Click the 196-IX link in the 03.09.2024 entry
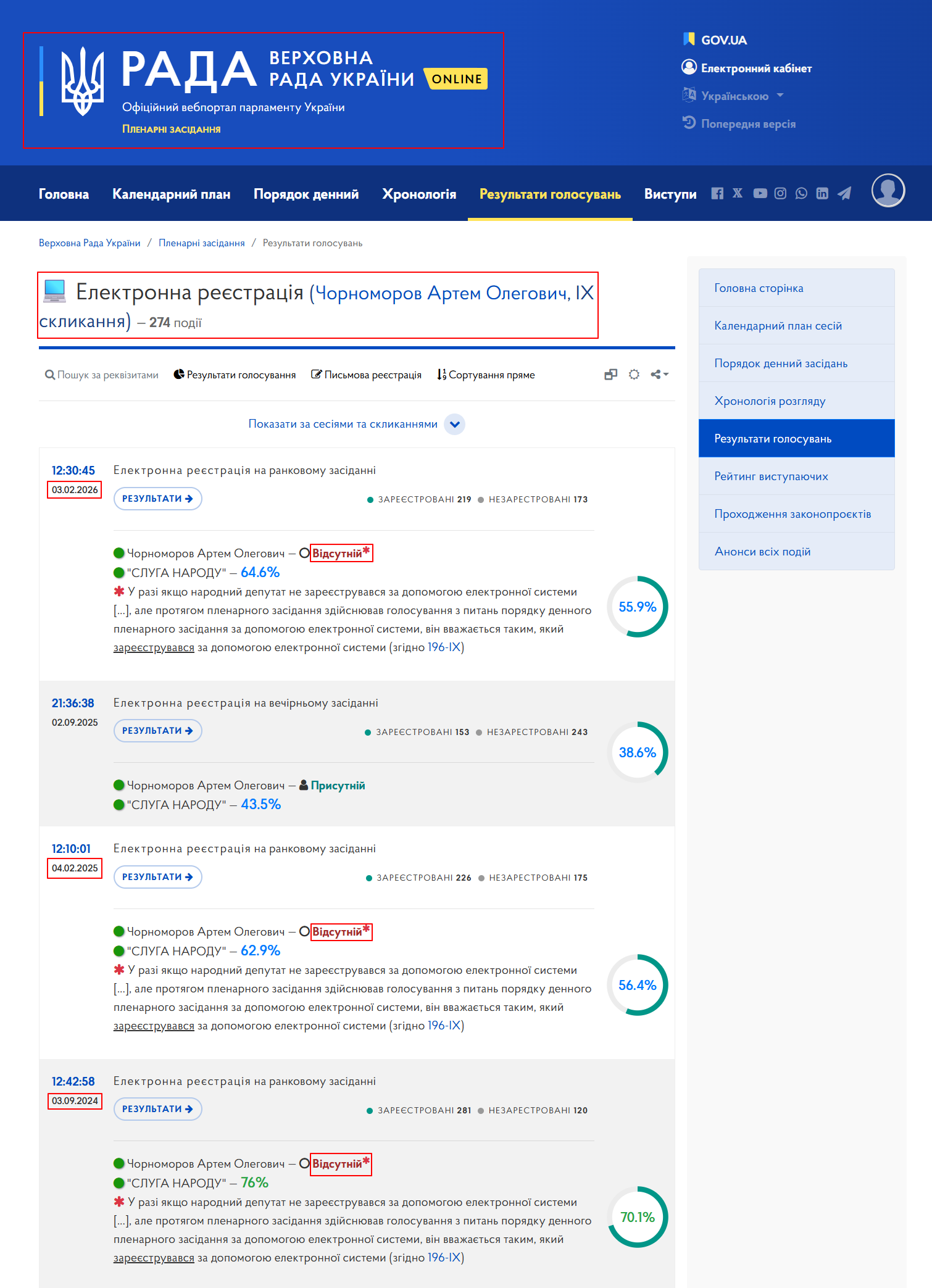 tap(444, 1258)
